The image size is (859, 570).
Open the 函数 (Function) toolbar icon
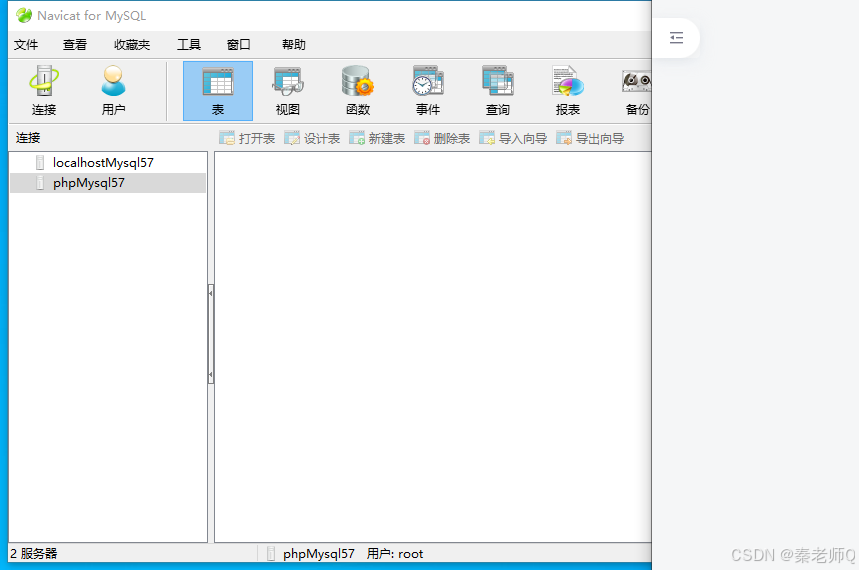(x=358, y=90)
